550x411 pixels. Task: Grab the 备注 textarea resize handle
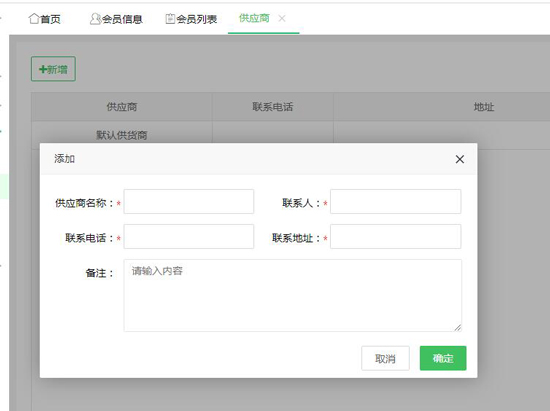pyautogui.click(x=458, y=328)
